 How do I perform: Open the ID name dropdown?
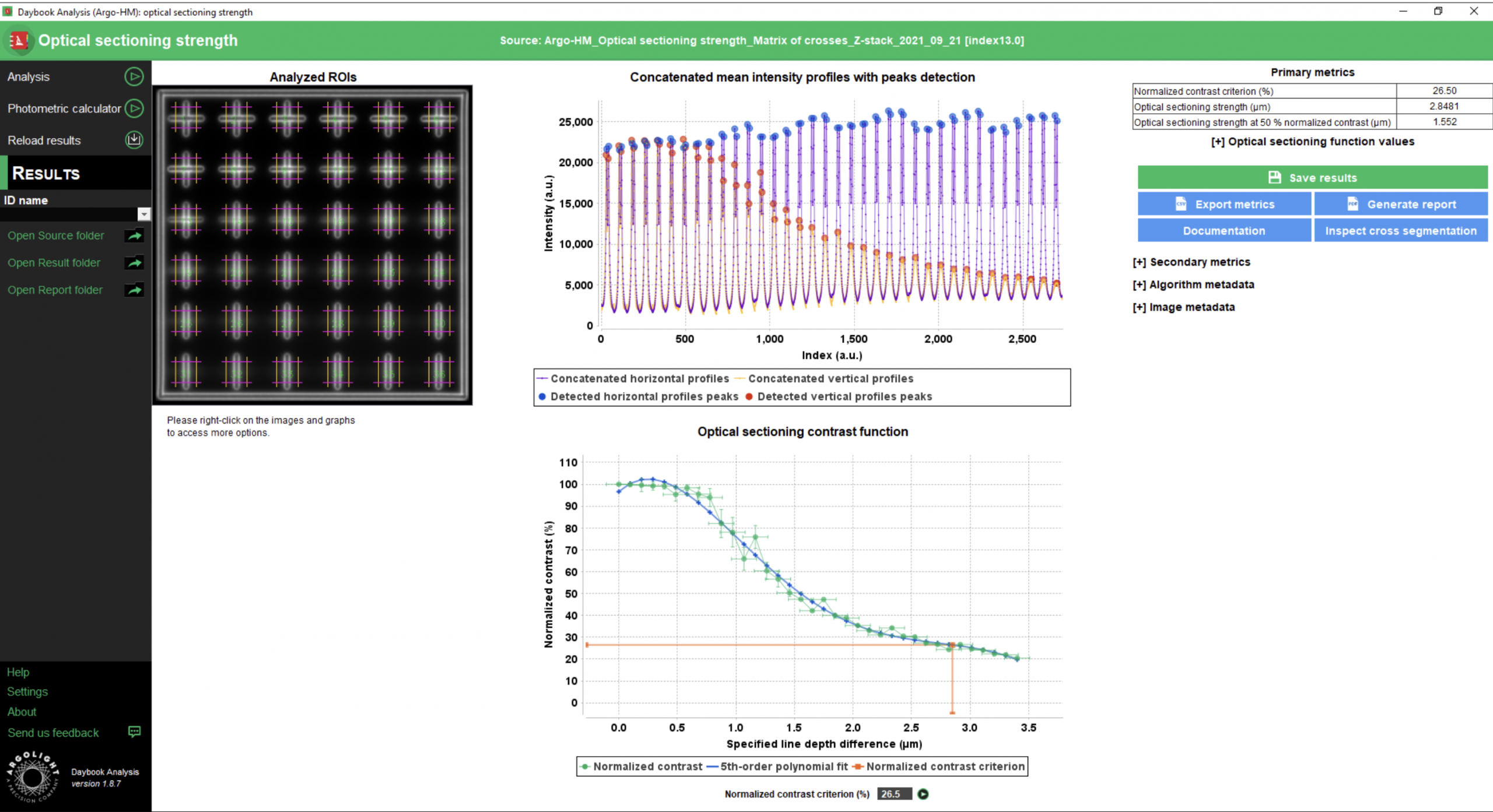click(144, 214)
